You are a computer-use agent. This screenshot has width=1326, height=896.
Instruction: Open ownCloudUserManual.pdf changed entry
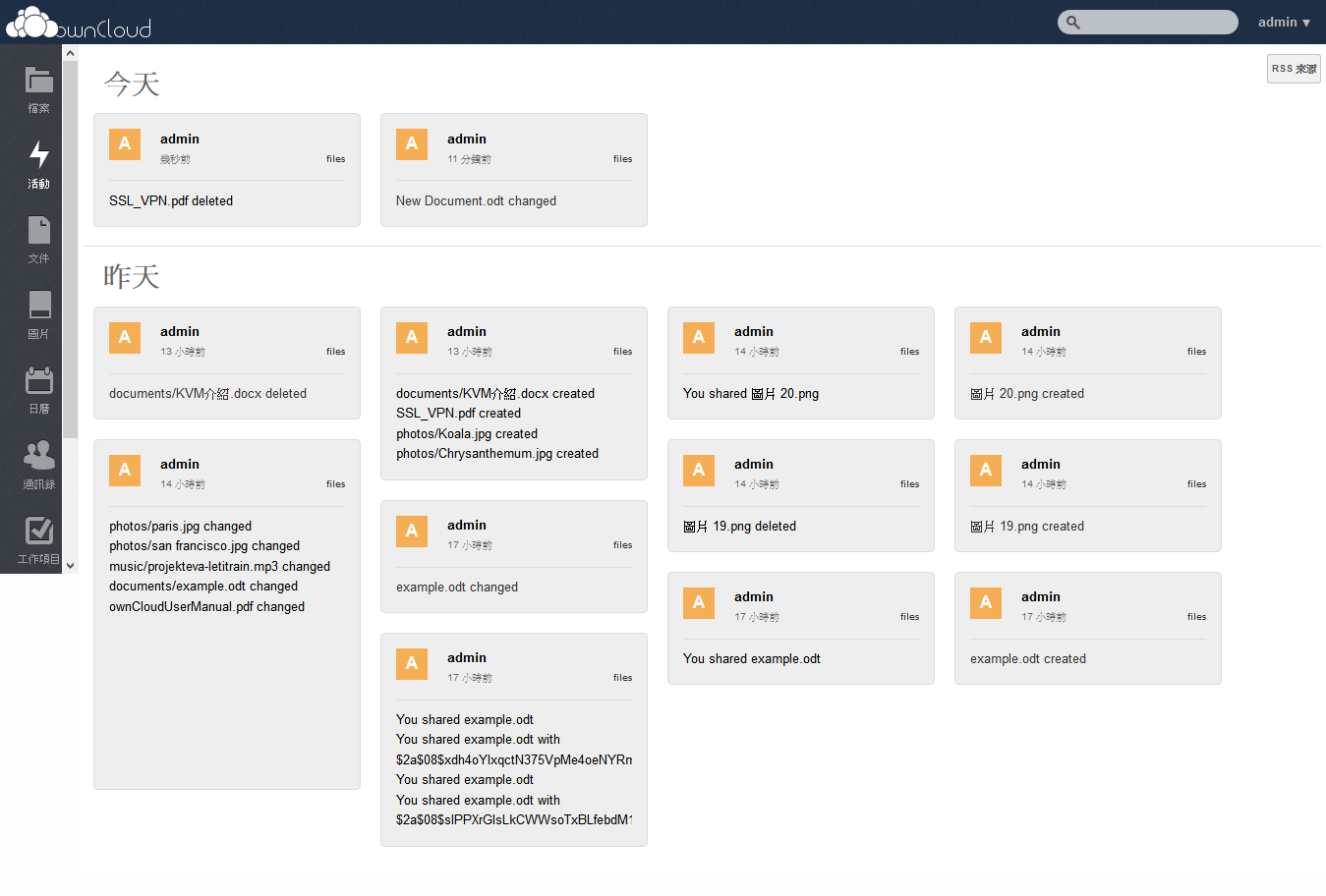click(206, 607)
